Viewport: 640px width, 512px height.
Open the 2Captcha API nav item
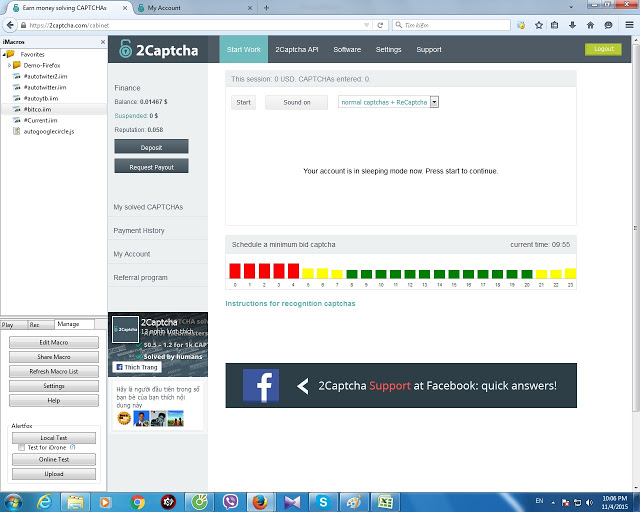click(x=297, y=49)
